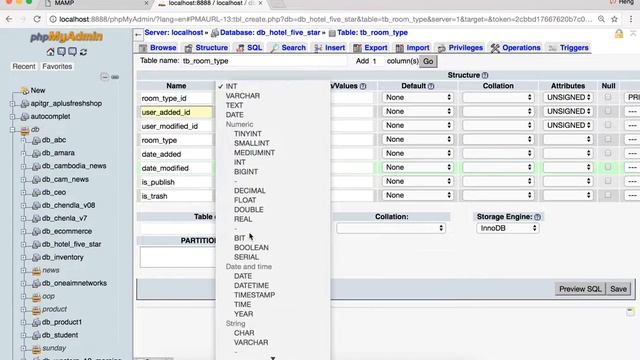The image size is (640, 360).
Task: Open the Privileges tab
Action: coord(460,48)
